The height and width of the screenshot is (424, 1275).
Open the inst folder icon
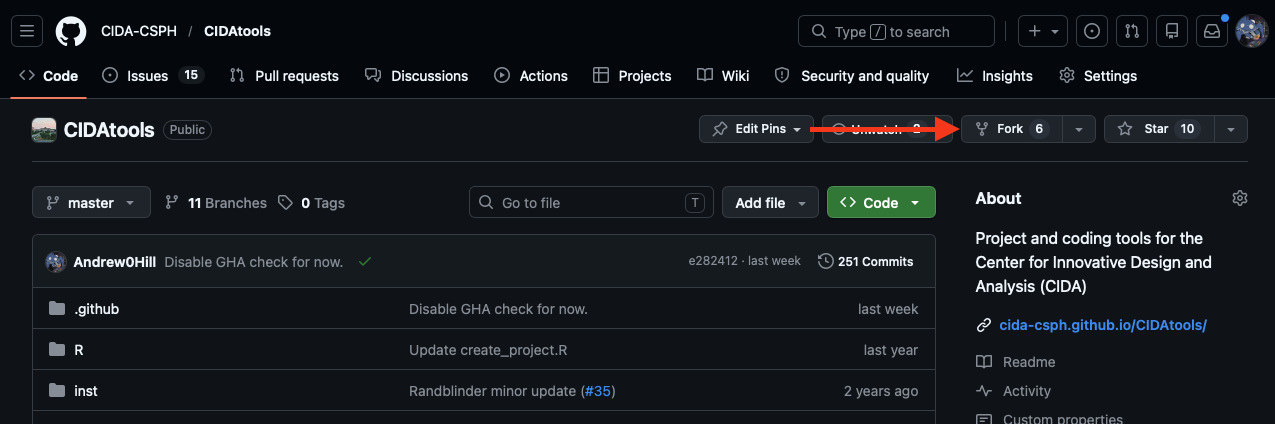point(57,391)
